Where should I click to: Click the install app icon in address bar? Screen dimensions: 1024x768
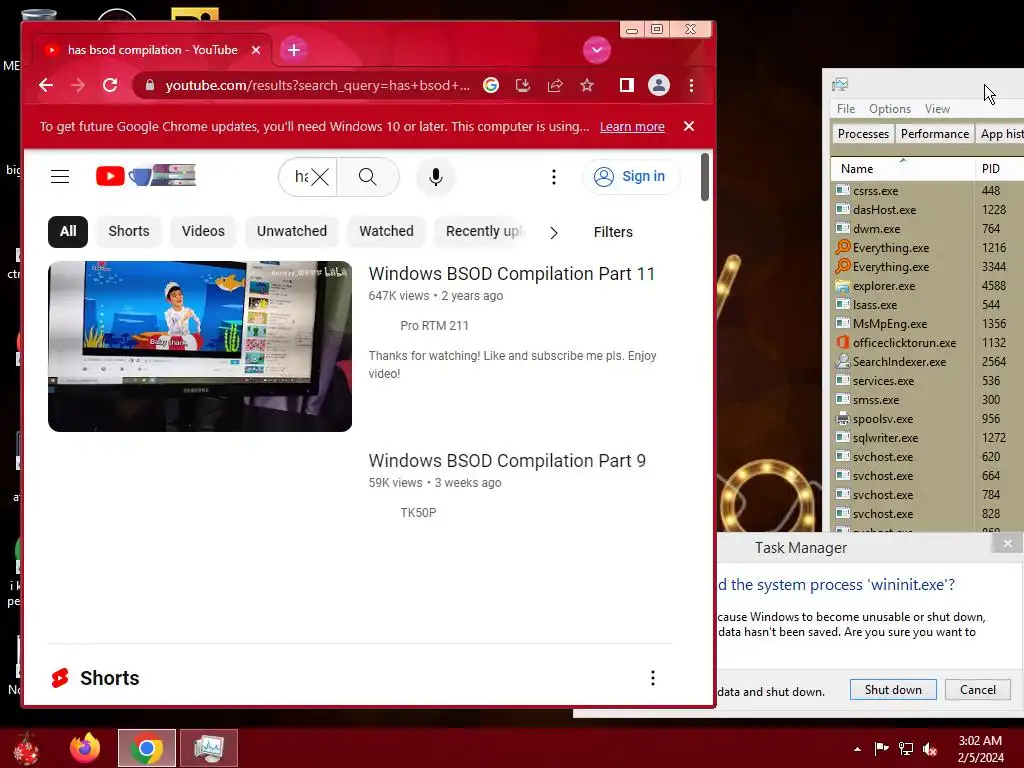point(523,85)
